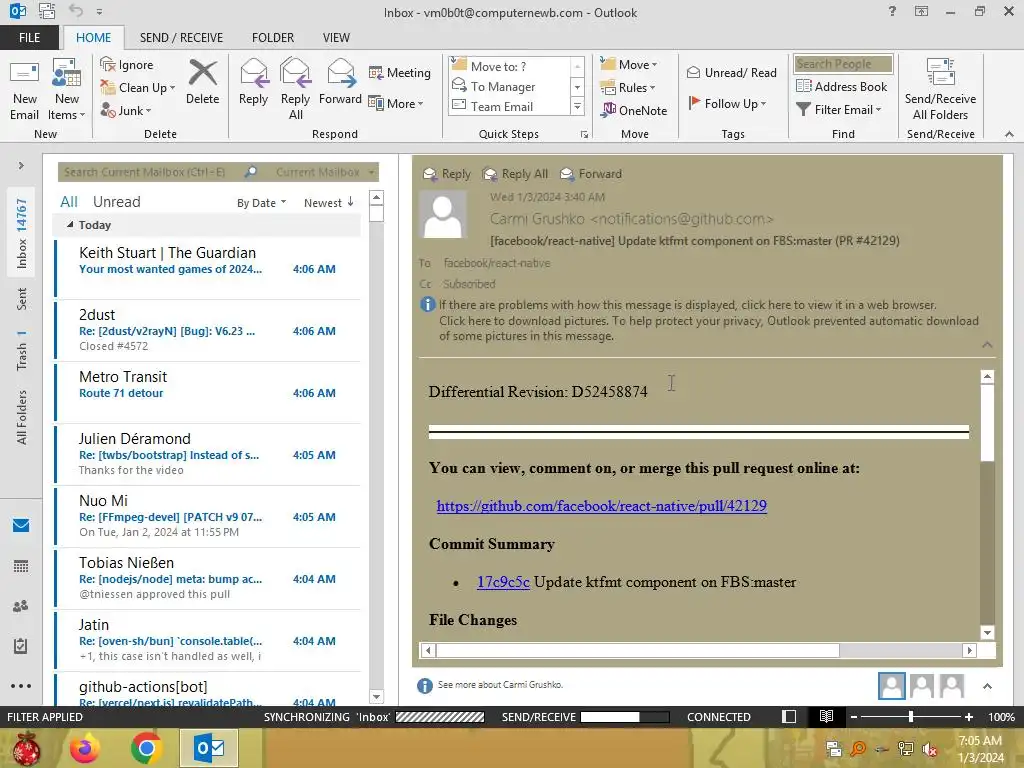Viewport: 1024px width, 768px height.
Task: Click the ribbon Reply button
Action: (x=253, y=82)
